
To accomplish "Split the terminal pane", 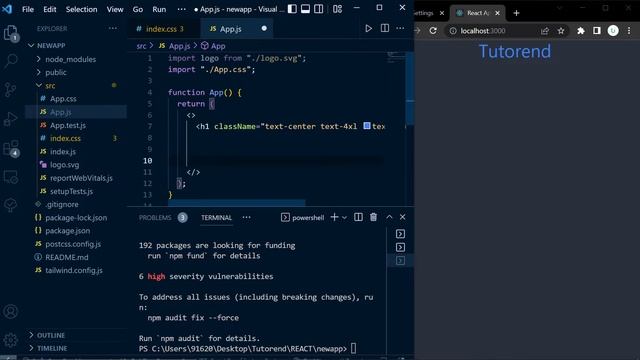I will pos(358,217).
